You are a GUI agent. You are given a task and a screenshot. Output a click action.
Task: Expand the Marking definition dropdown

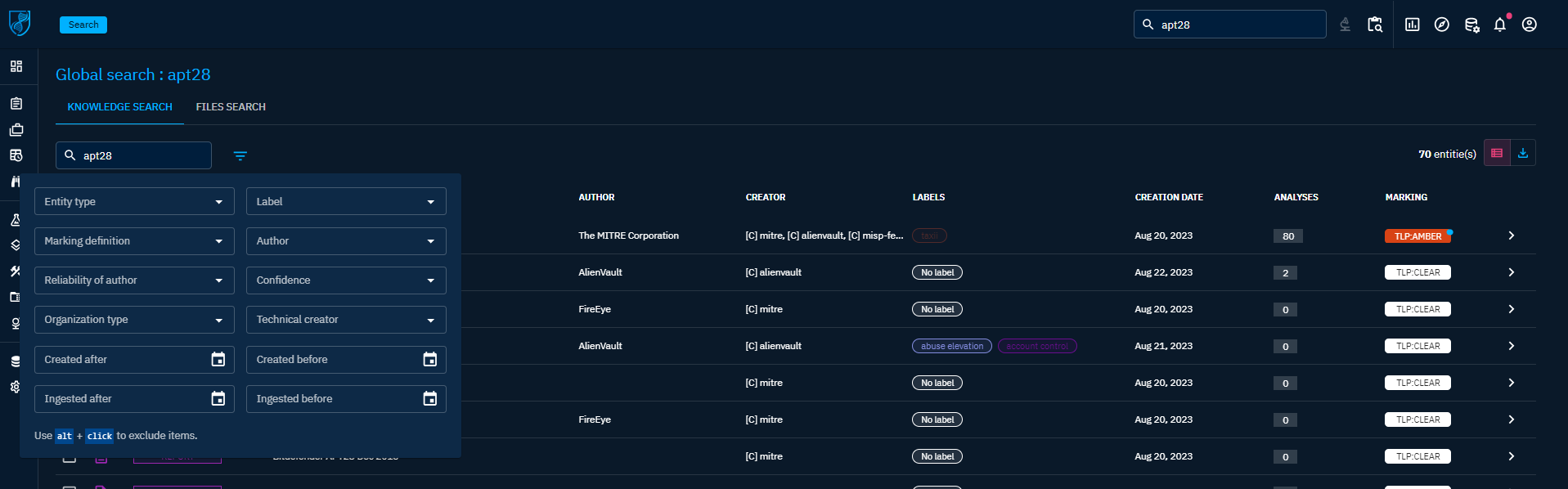[x=134, y=241]
